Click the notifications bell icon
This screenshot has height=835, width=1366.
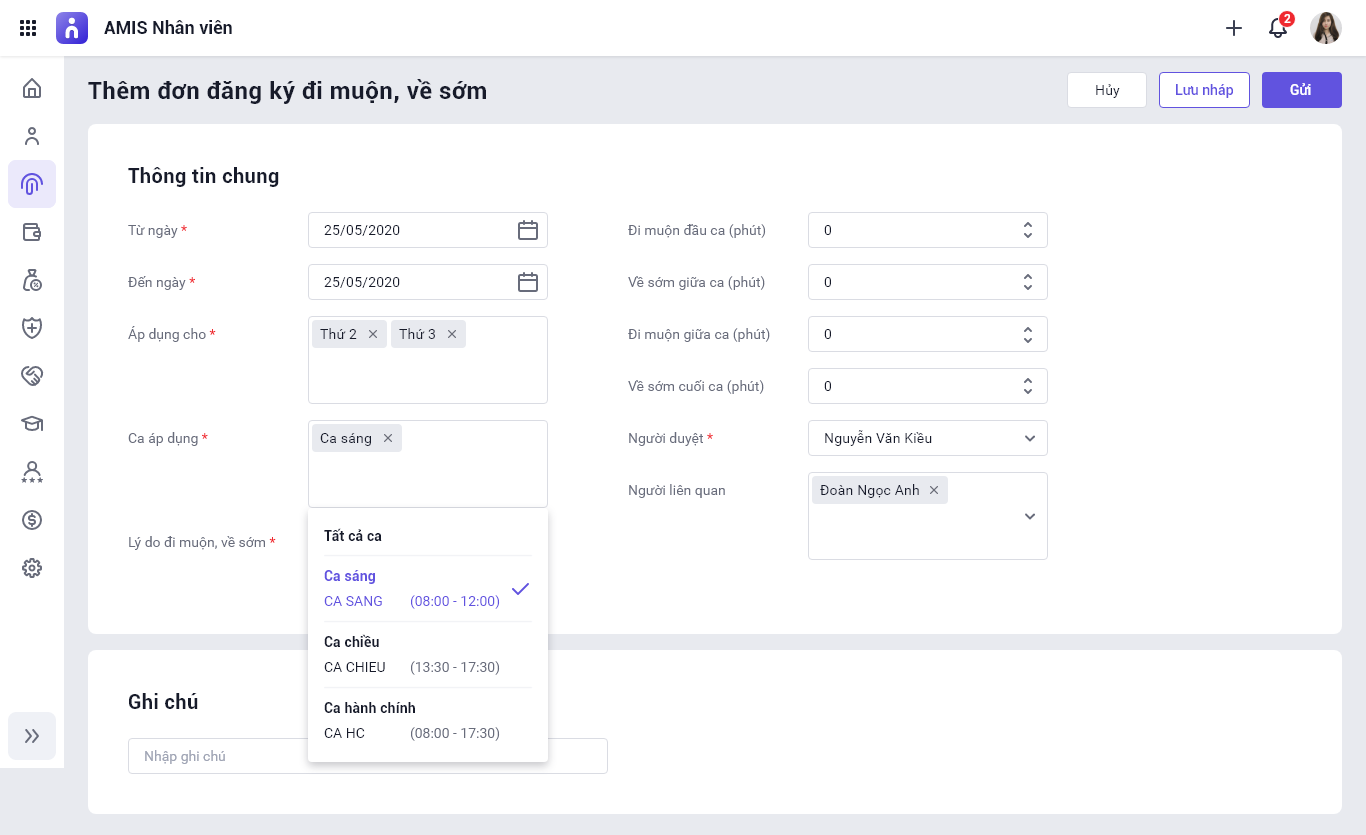point(1278,28)
